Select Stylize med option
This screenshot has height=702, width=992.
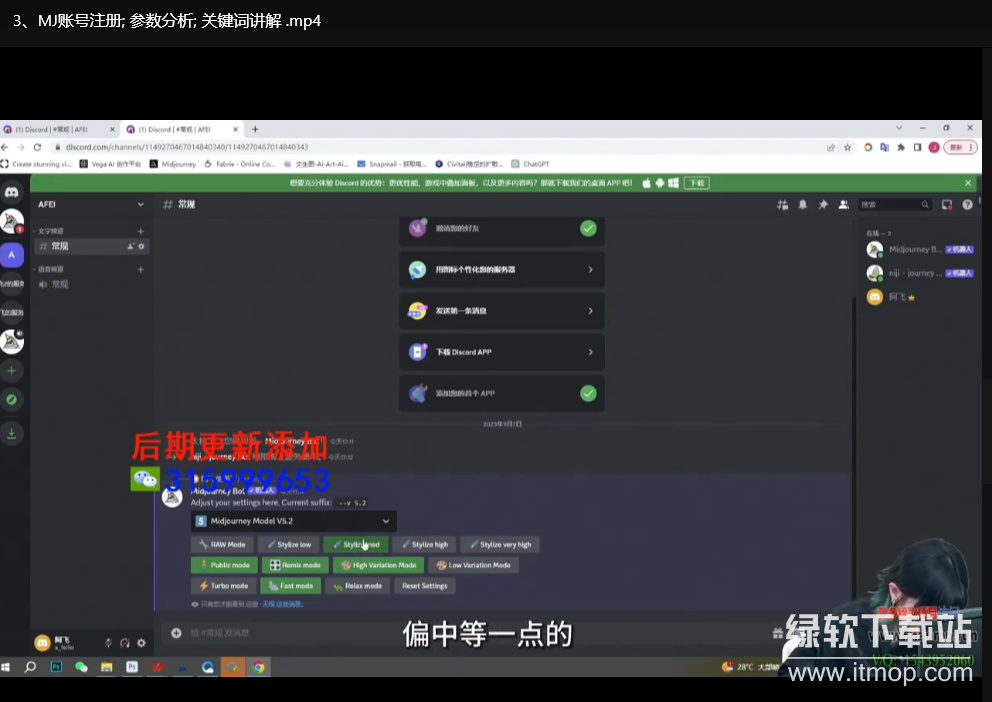(356, 545)
